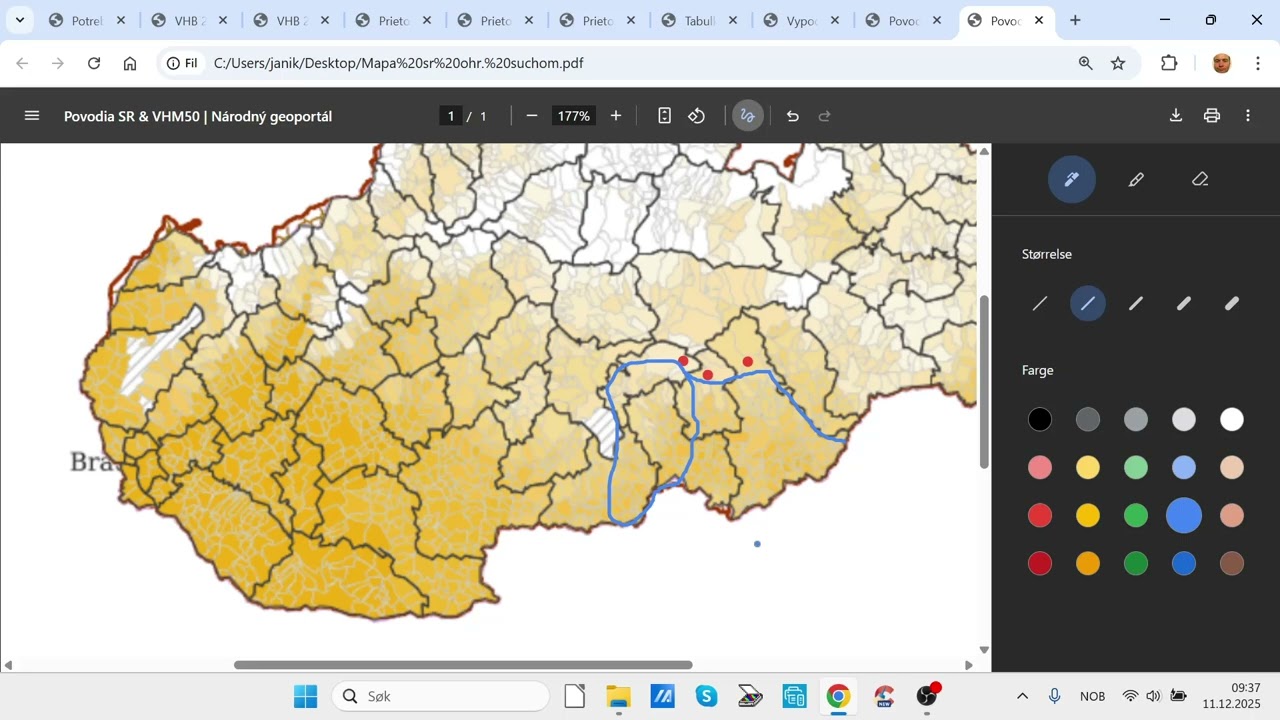The height and width of the screenshot is (720, 1280).
Task: Open Skype from the taskbar
Action: pos(707,696)
